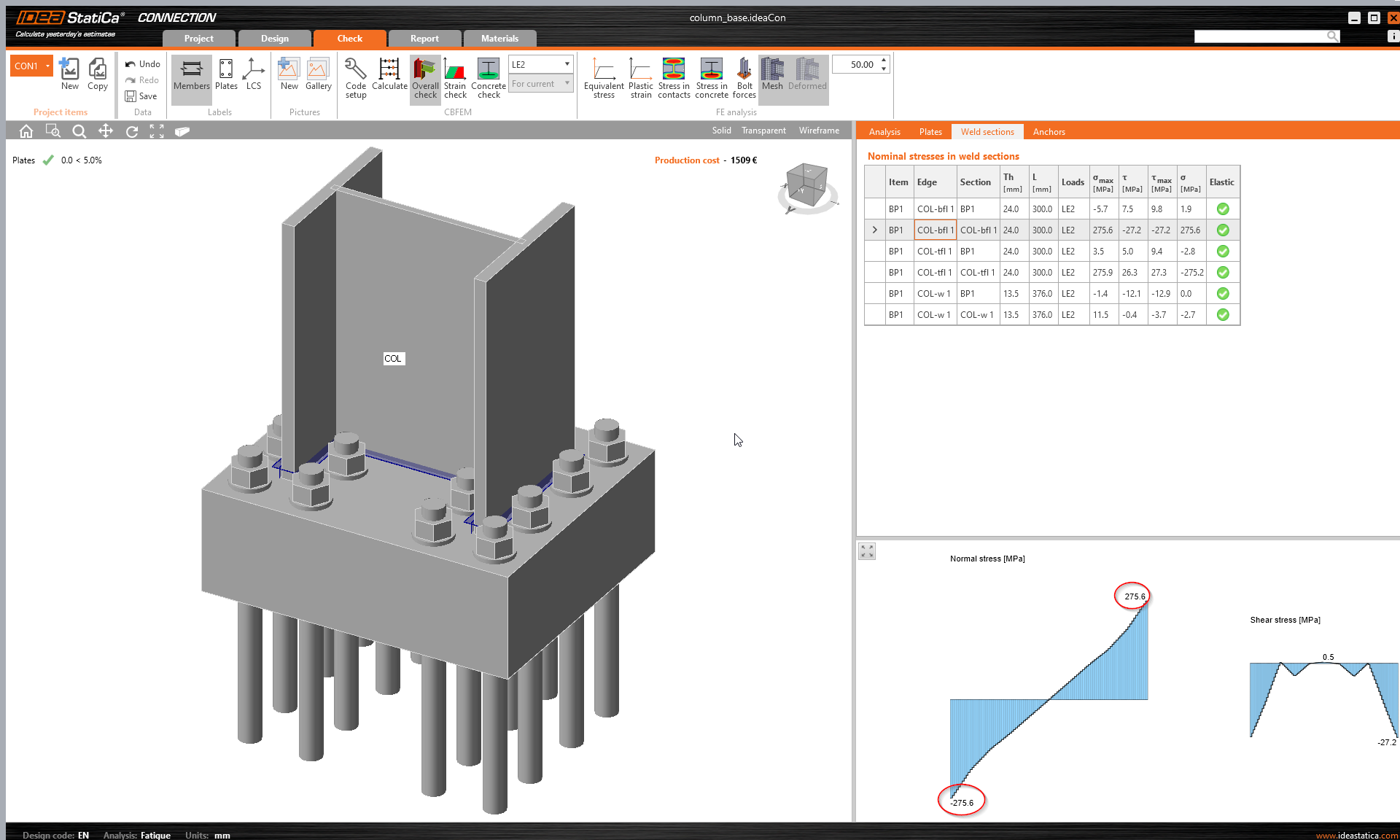Screen dimensions: 1400x840
Task: Expand the selected BP1 row chevron
Action: 875,230
